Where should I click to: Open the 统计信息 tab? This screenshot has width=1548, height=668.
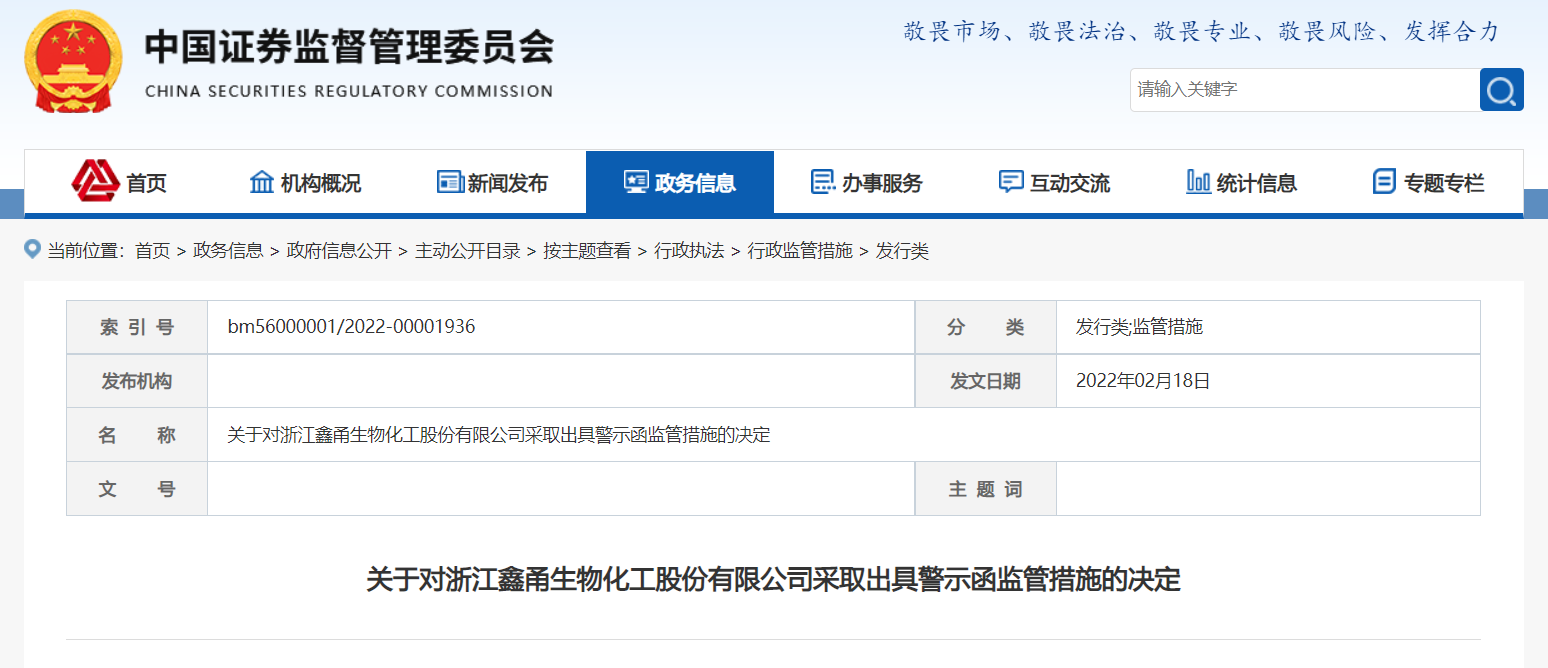pyautogui.click(x=1241, y=182)
